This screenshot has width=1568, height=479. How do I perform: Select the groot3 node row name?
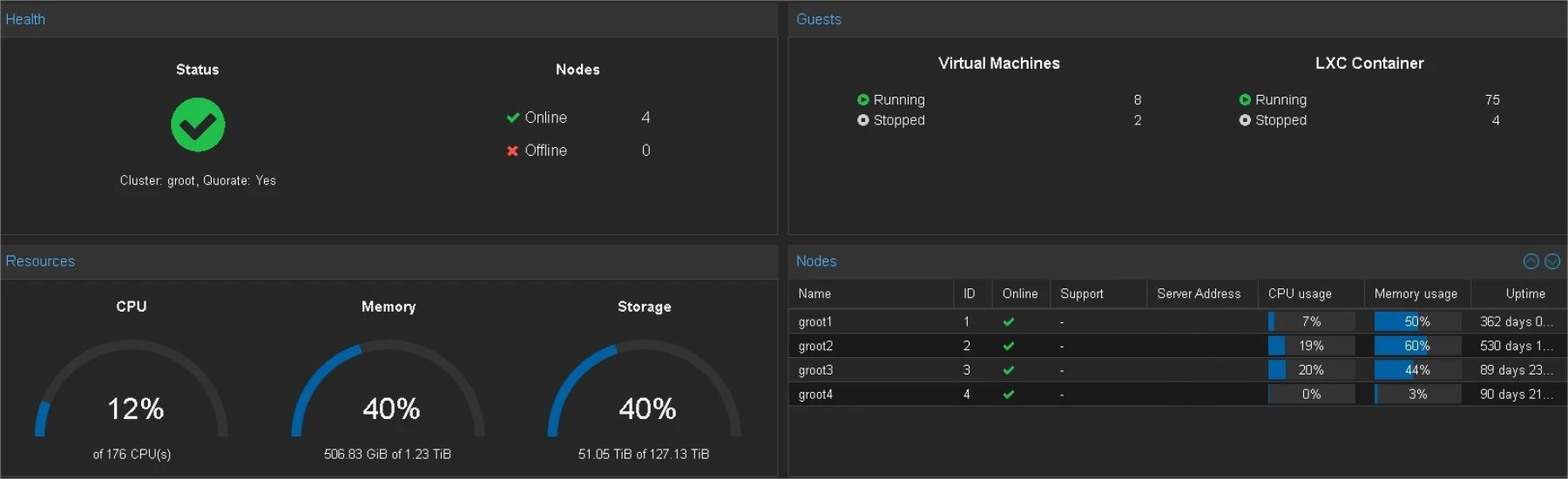click(815, 371)
